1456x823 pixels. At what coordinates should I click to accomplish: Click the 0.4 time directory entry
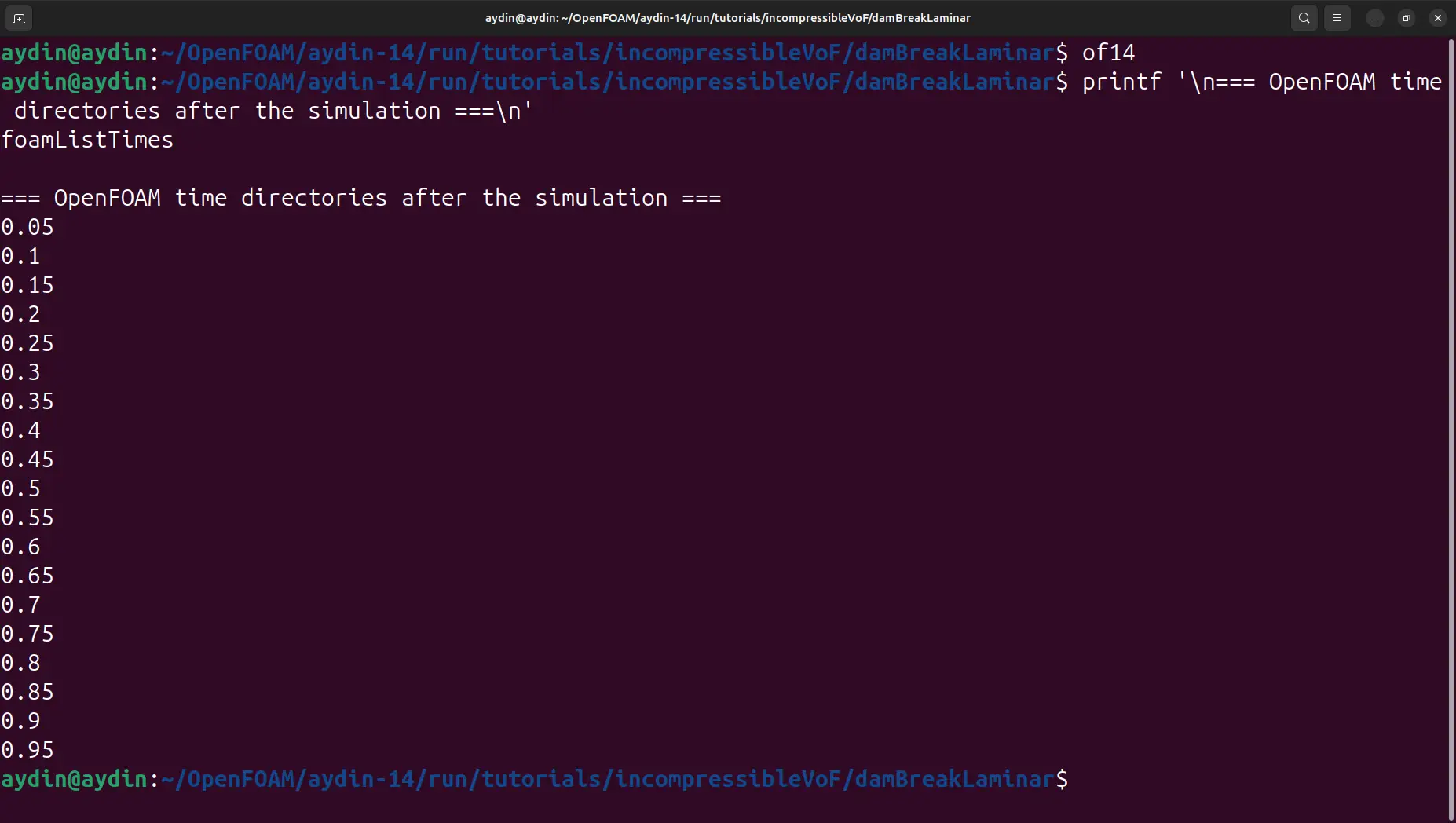(21, 431)
